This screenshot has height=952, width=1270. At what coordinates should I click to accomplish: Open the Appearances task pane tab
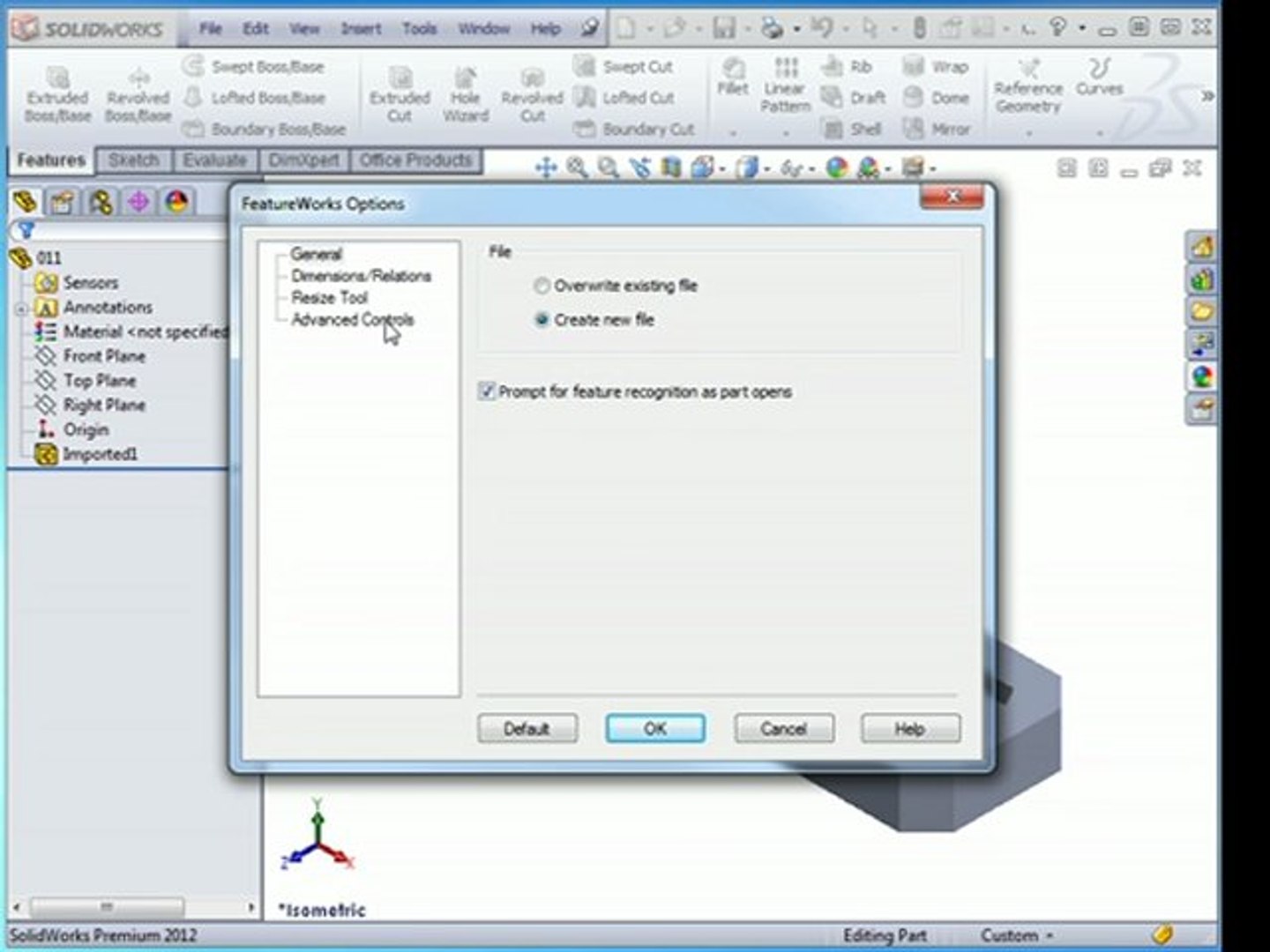[1200, 377]
